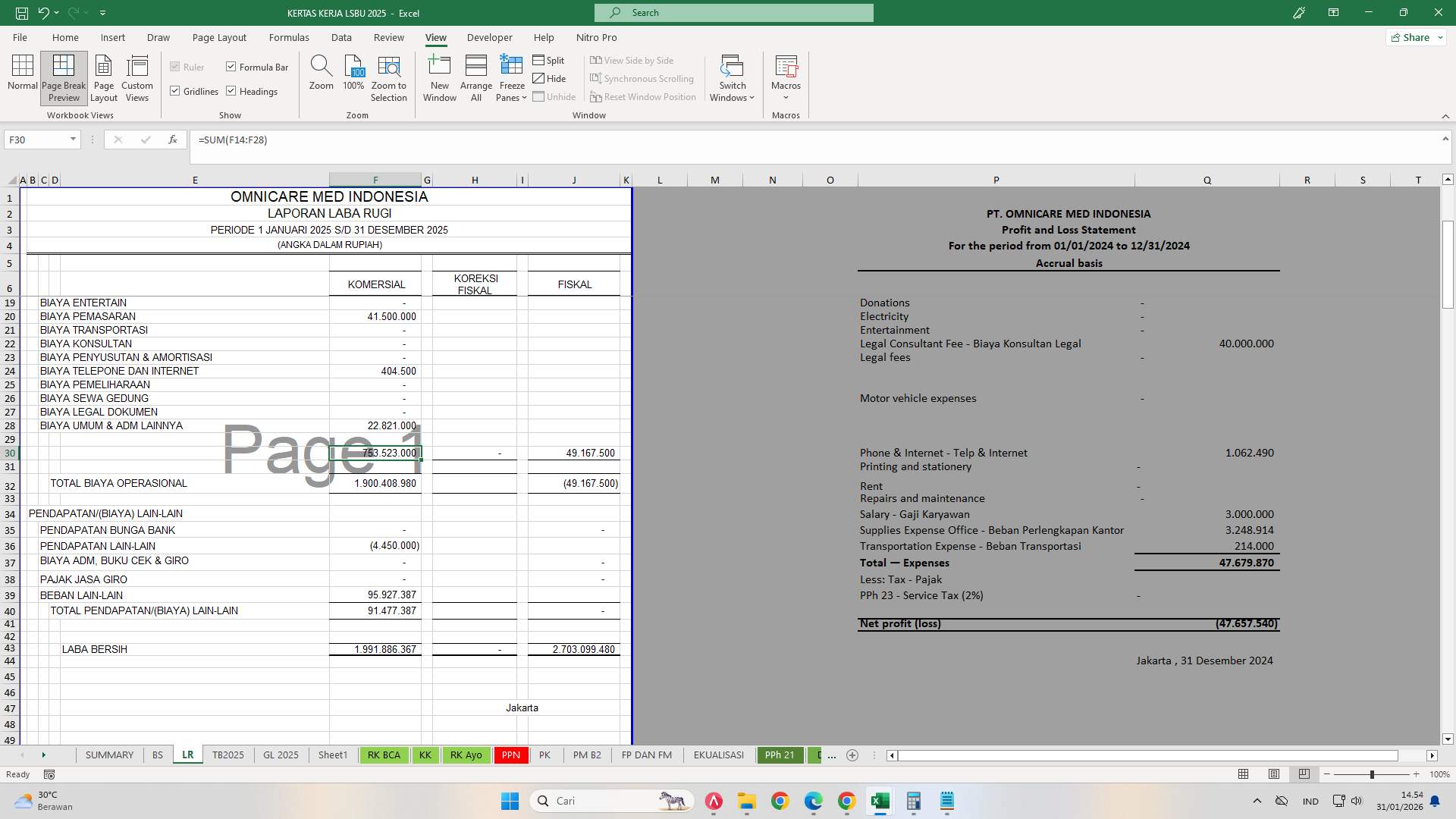Open a New Window
Image resolution: width=1456 pixels, height=819 pixels.
(439, 77)
